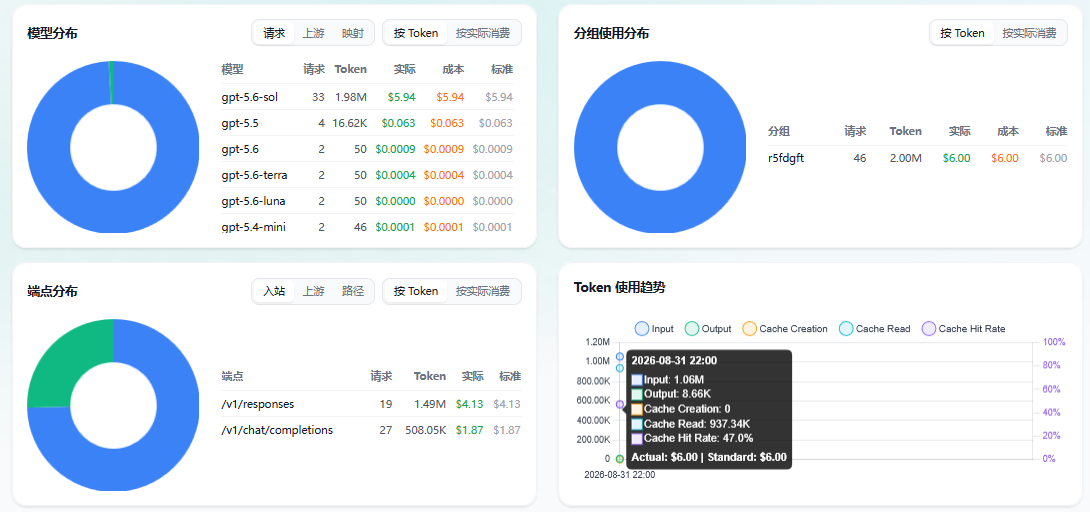1090x512 pixels.
Task: Click $5.94 actual cost for gpt-5.6-sol
Action: coord(402,97)
